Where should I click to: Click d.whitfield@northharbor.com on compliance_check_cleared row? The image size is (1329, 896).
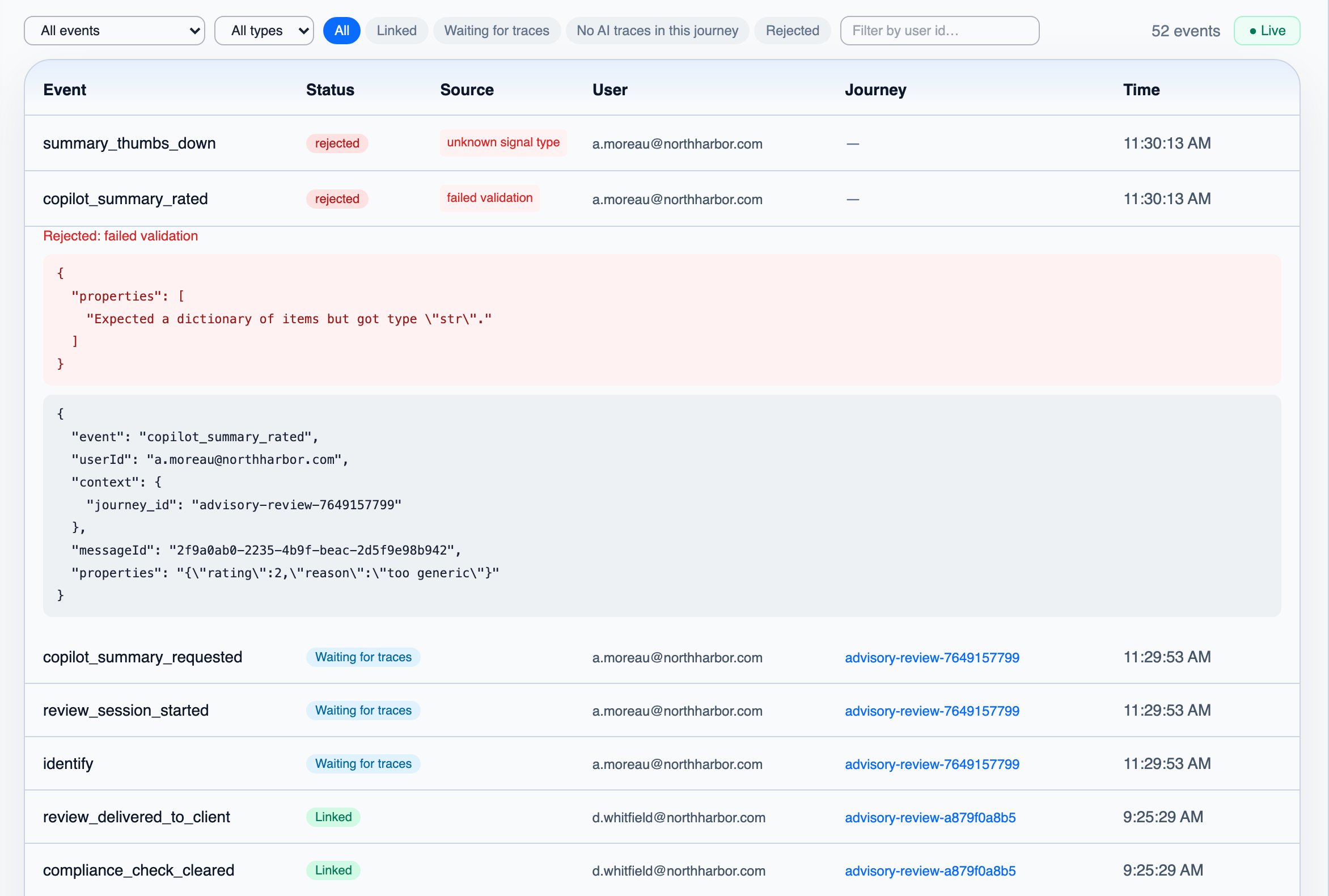click(679, 871)
